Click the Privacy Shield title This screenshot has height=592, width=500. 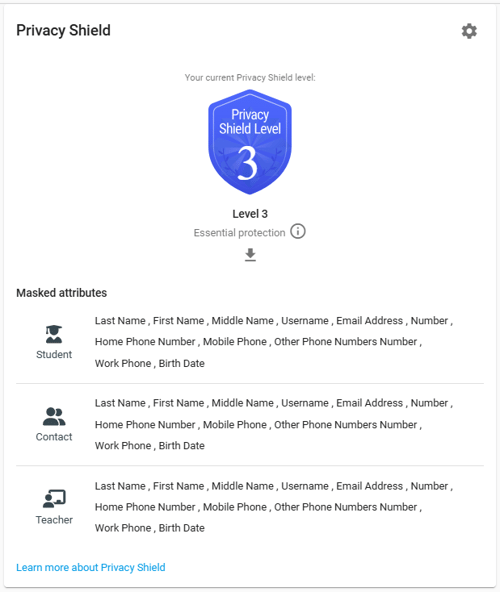pos(63,30)
